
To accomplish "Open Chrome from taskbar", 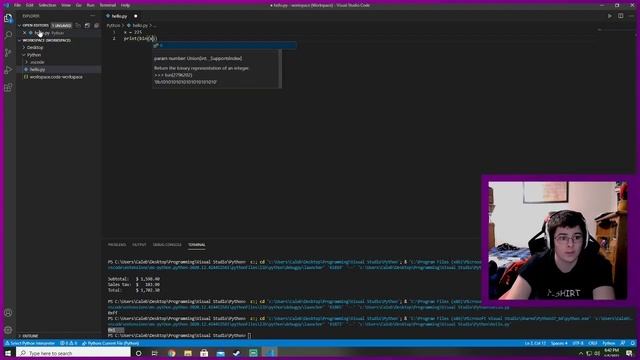I will click(x=171, y=353).
